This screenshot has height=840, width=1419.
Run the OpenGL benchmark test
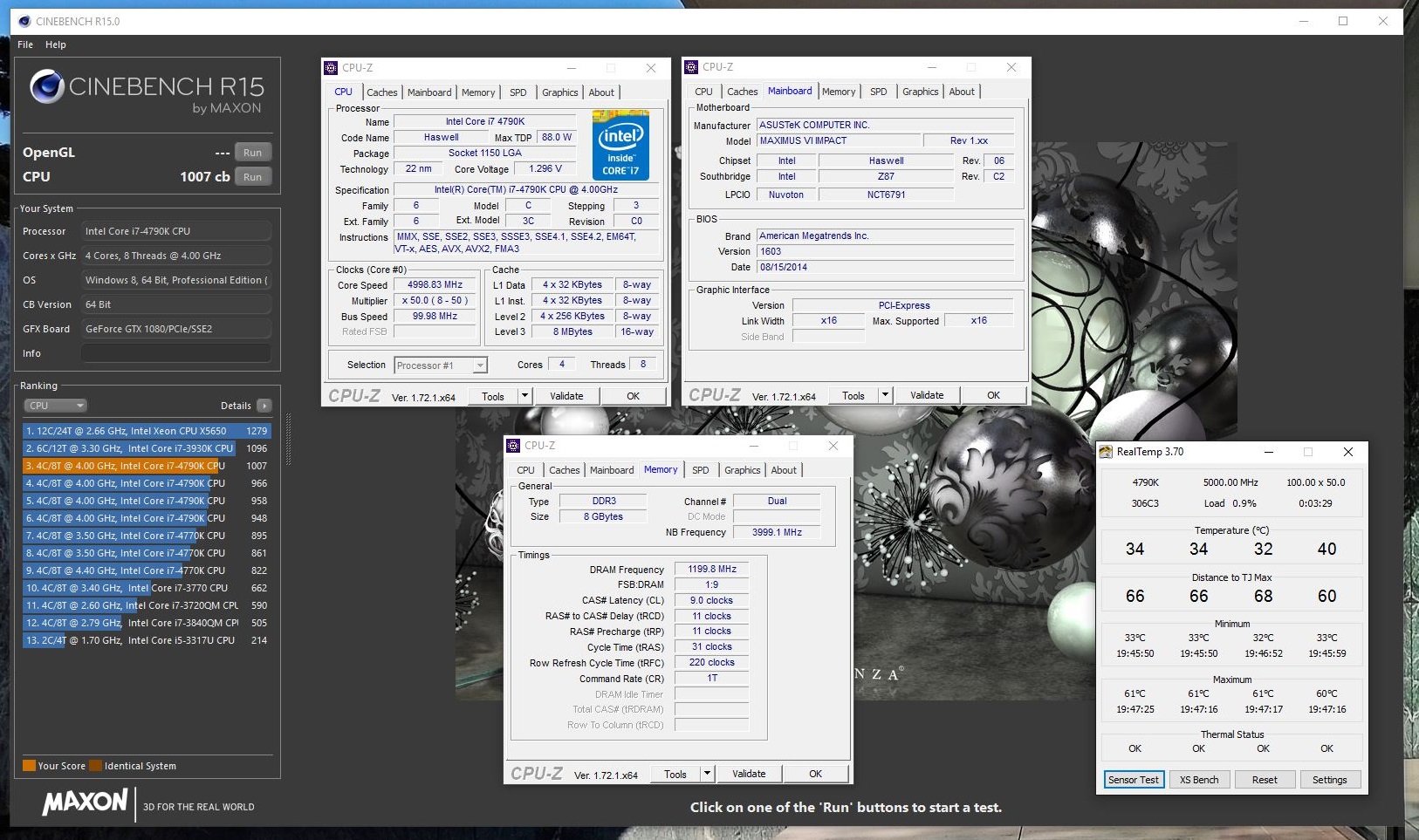252,152
